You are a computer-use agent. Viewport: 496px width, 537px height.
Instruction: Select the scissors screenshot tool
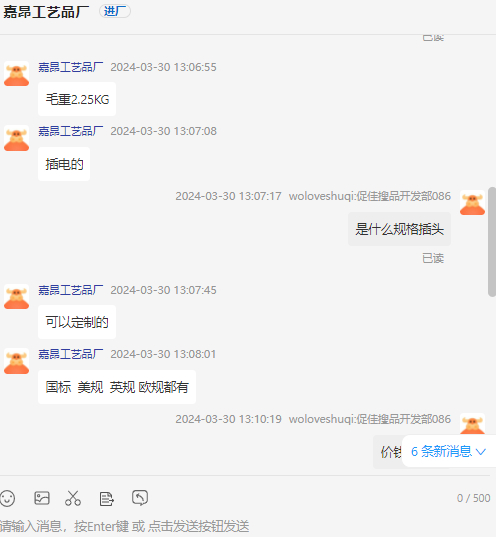(73, 498)
